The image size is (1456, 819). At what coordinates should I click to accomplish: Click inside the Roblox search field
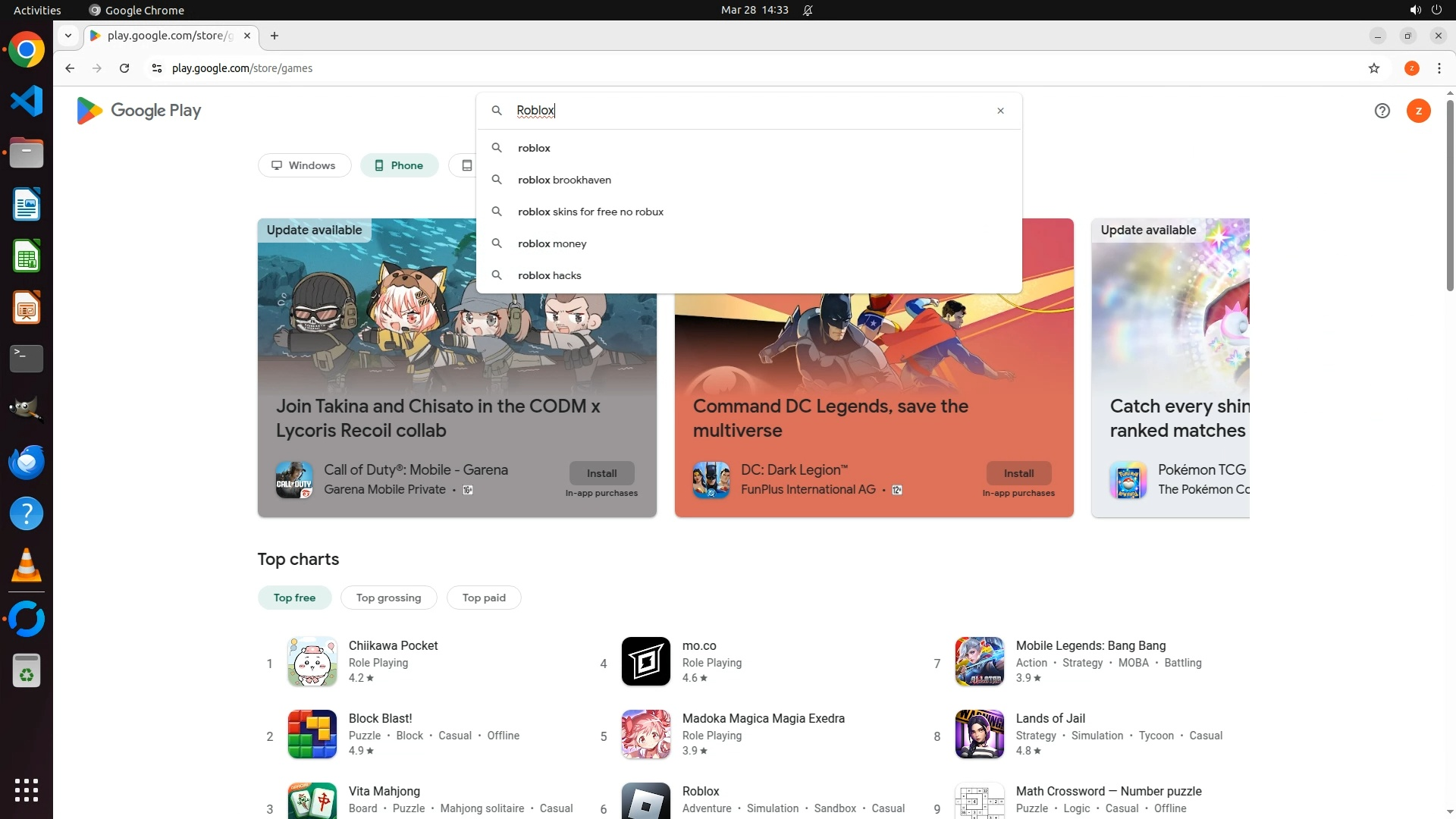click(751, 111)
